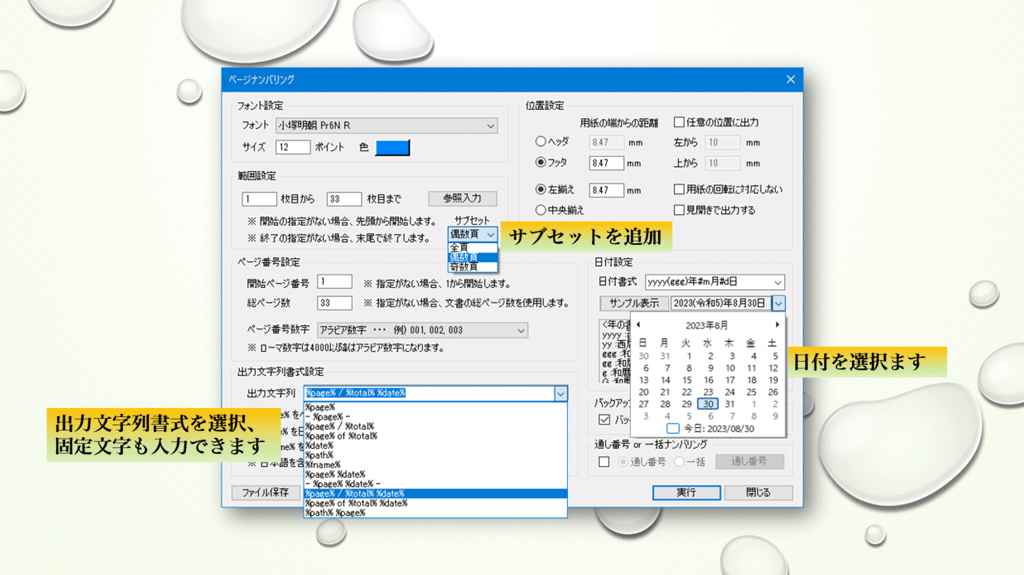
Task: Toggle 用紙の回転に対応しない checkbox
Action: pyautogui.click(x=679, y=189)
